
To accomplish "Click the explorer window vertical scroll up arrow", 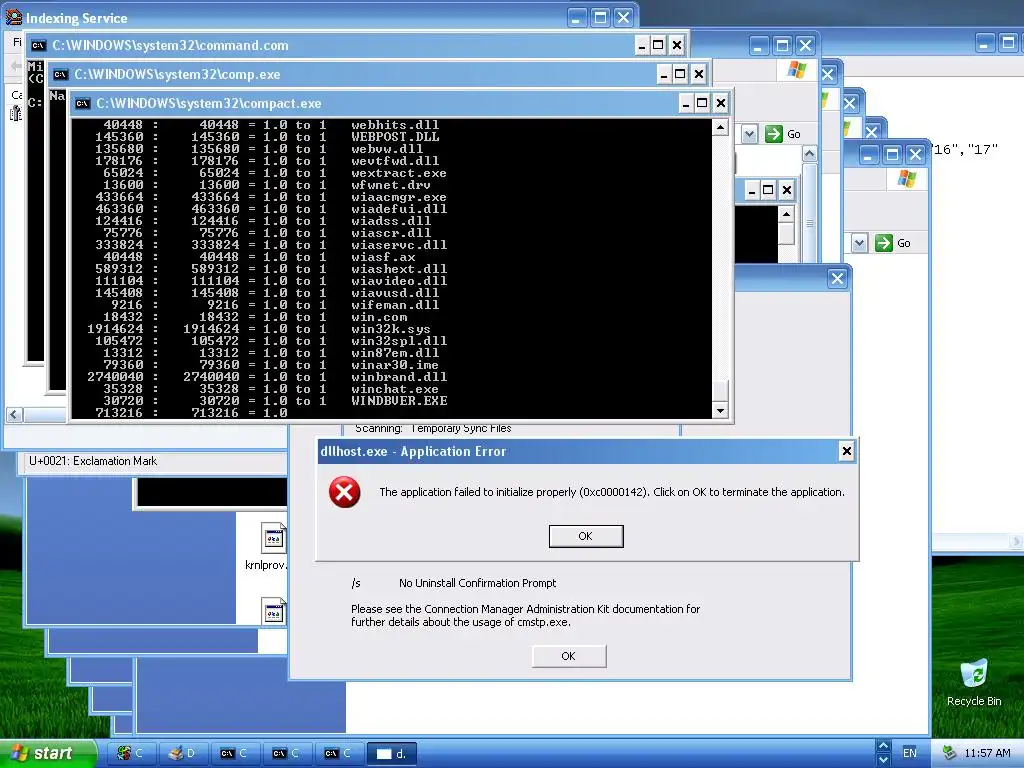I will click(809, 154).
